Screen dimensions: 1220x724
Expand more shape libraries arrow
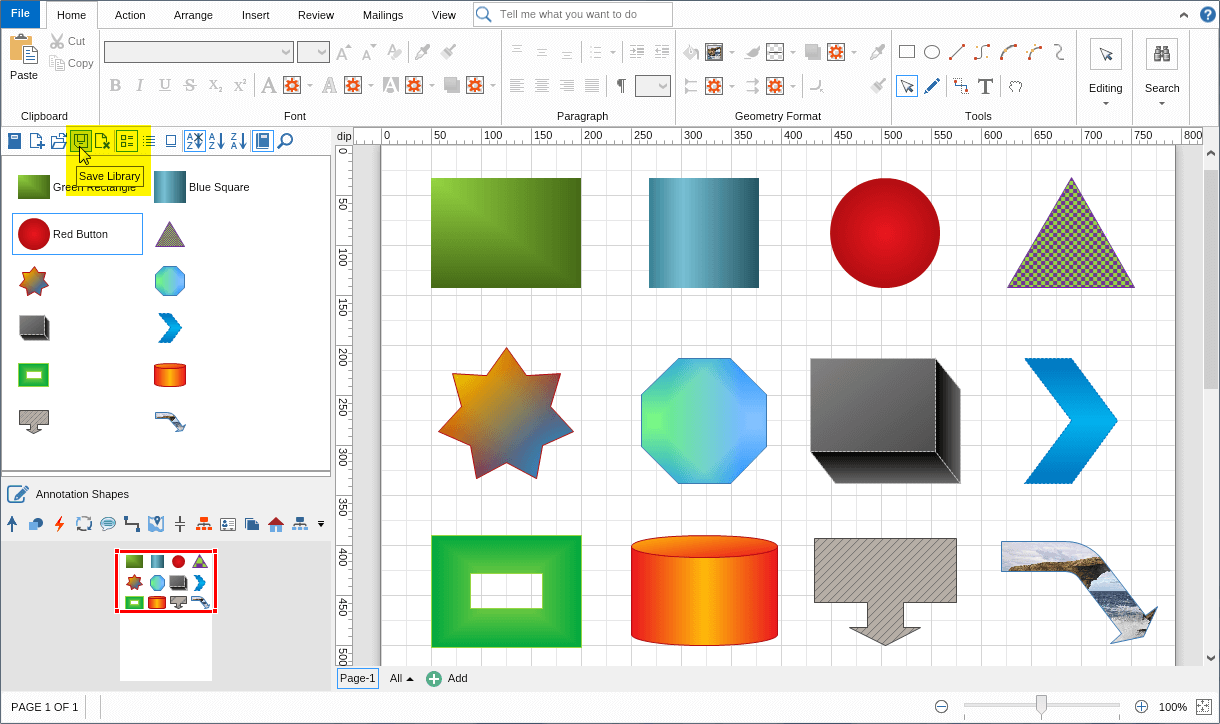[321, 523]
